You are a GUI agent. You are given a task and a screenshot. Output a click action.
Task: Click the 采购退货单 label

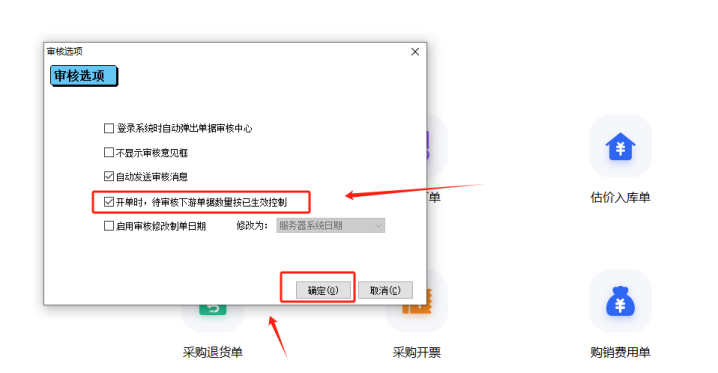click(x=212, y=352)
